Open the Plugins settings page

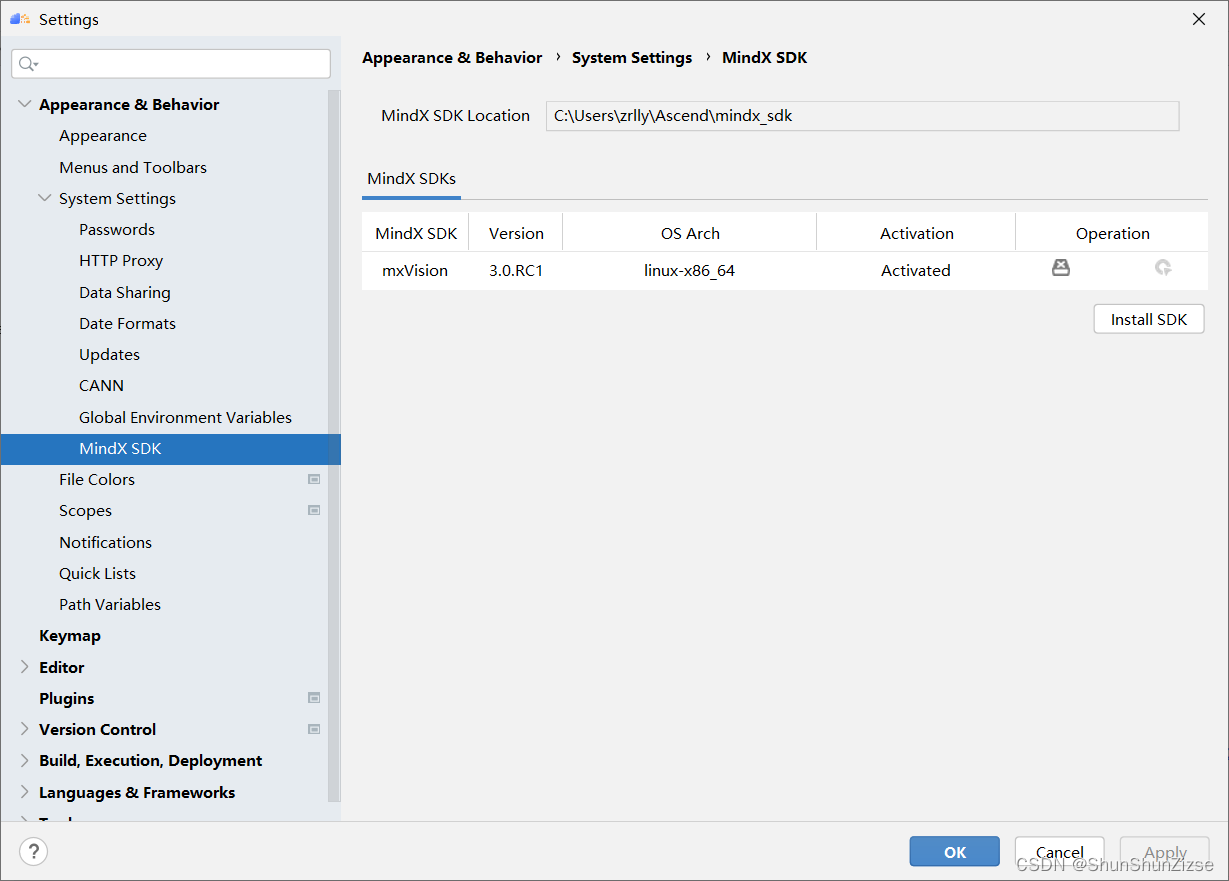point(67,698)
